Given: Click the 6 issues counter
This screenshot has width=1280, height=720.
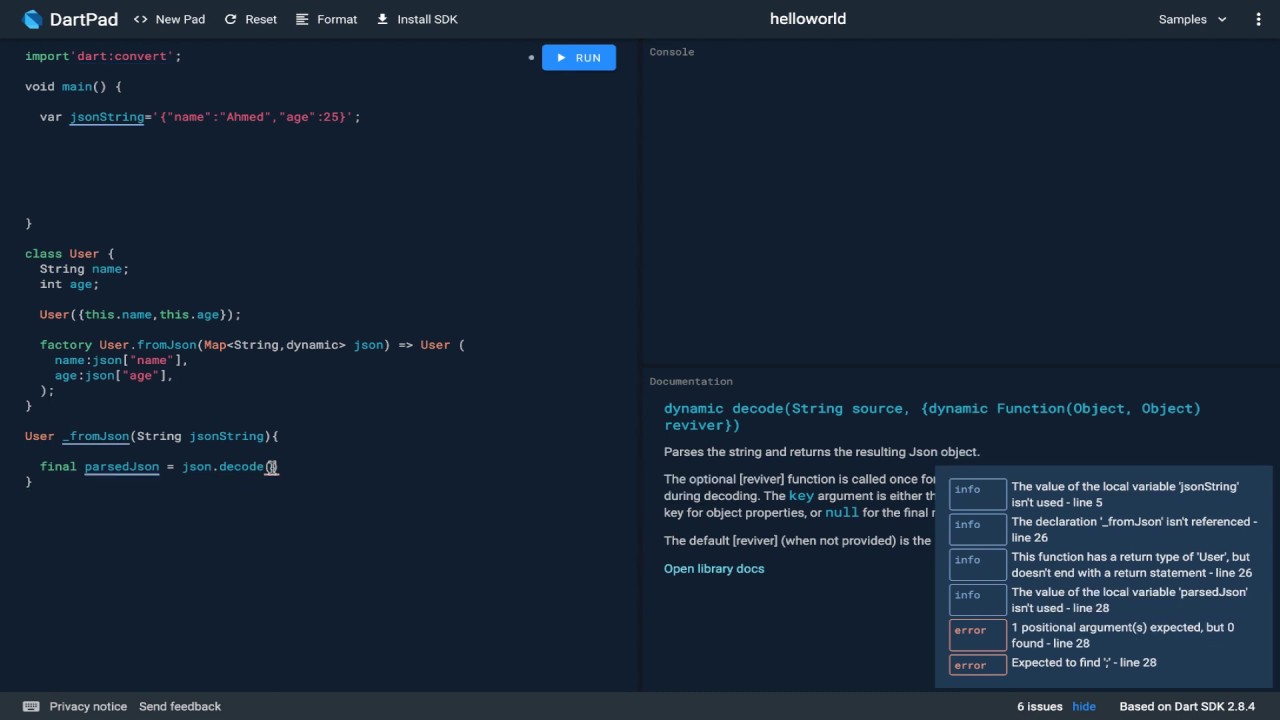Looking at the screenshot, I should tap(1040, 706).
